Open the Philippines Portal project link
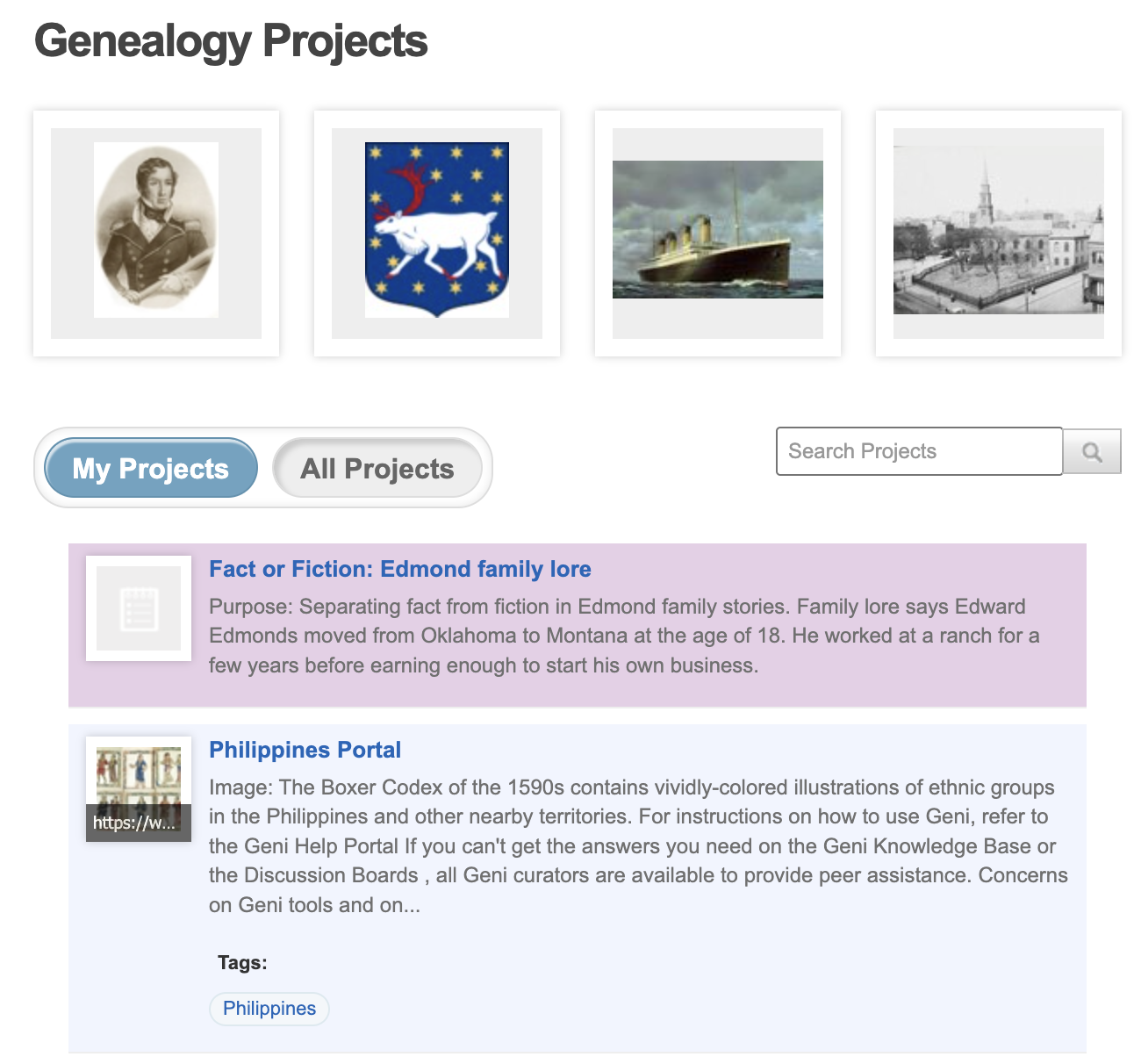Screen dimensions: 1141x1064 (x=305, y=750)
